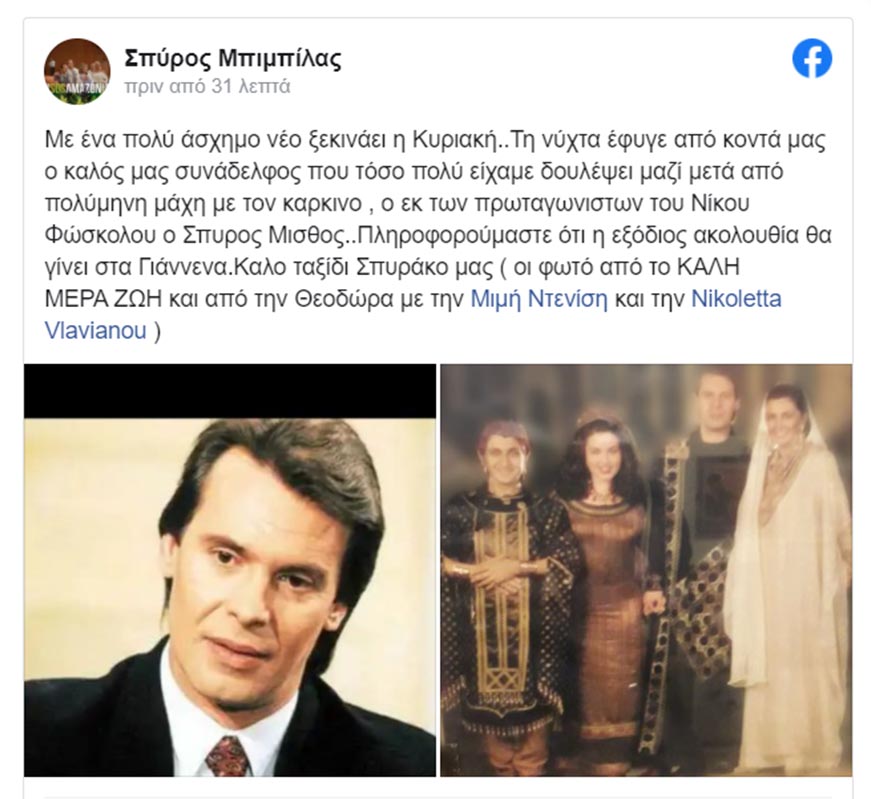The width and height of the screenshot is (871, 799).
Task: Open Σπύρος Μπιμπίλας round profile avatar
Action: 77,71
